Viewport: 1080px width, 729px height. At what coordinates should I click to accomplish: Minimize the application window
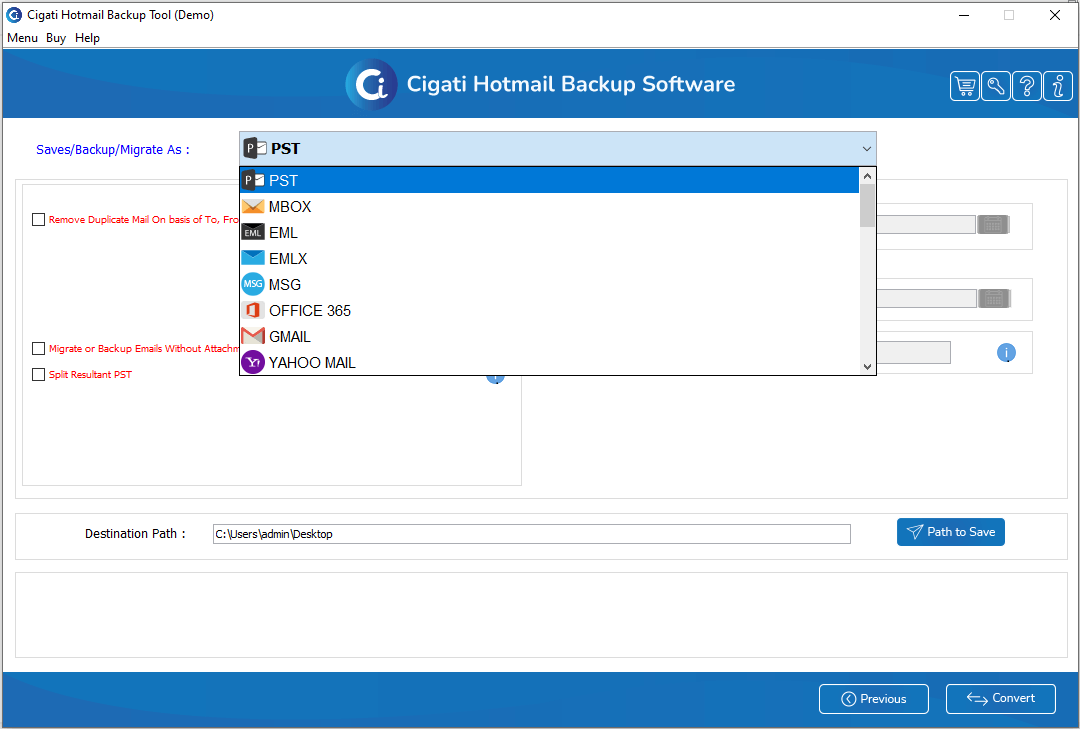tap(964, 15)
